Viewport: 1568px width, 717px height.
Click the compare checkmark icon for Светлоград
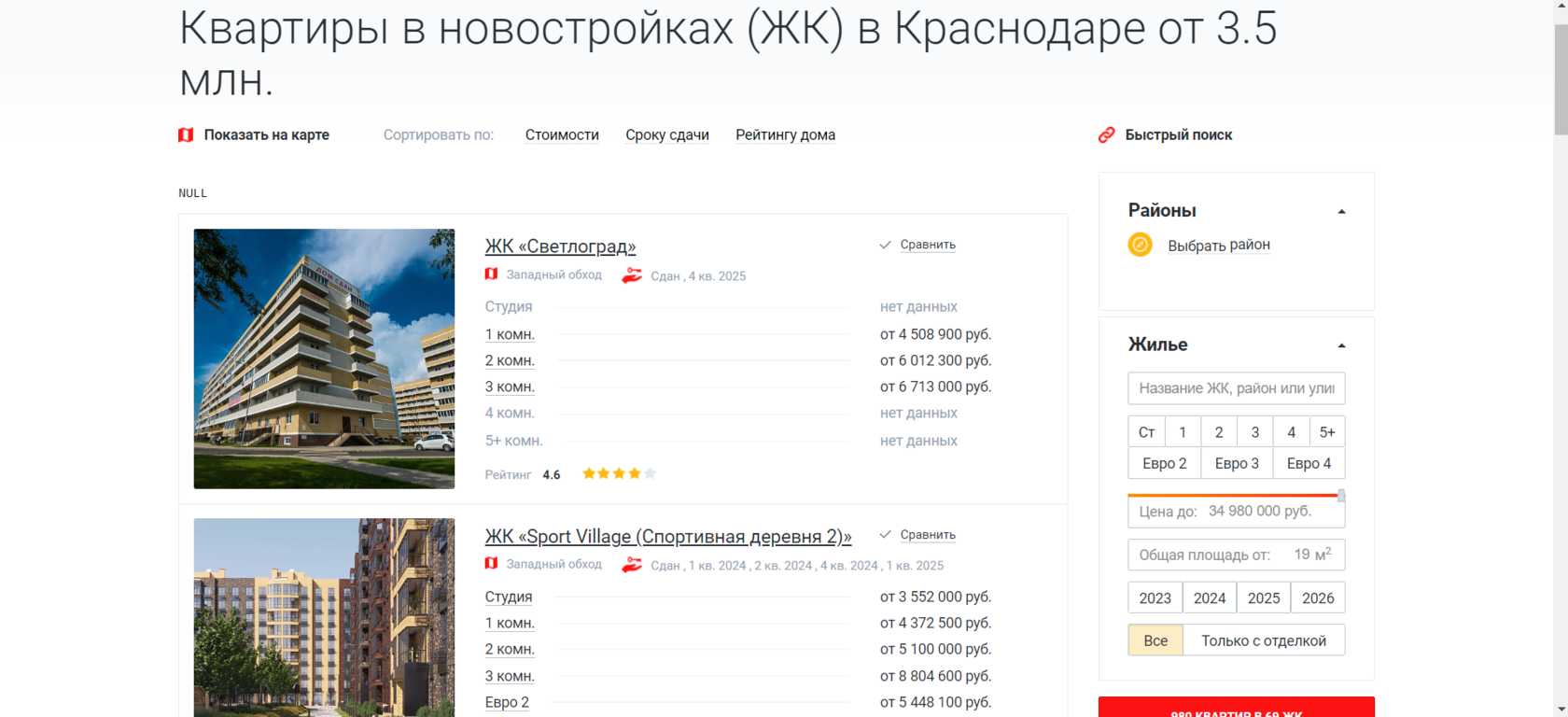(x=885, y=245)
